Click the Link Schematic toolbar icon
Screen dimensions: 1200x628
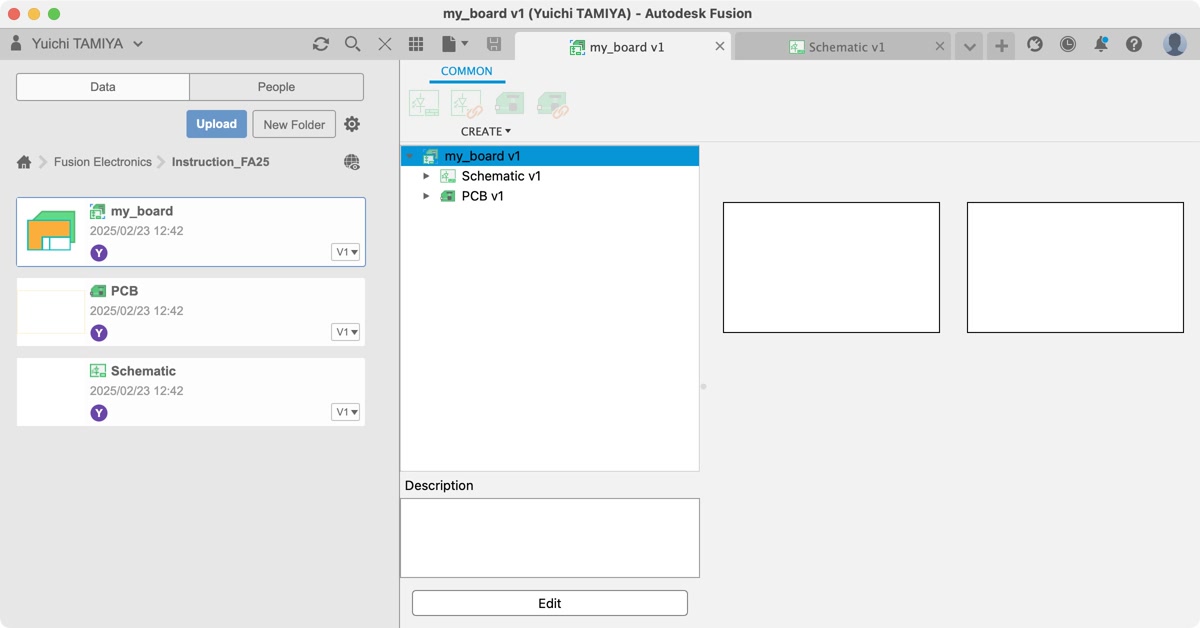467,104
